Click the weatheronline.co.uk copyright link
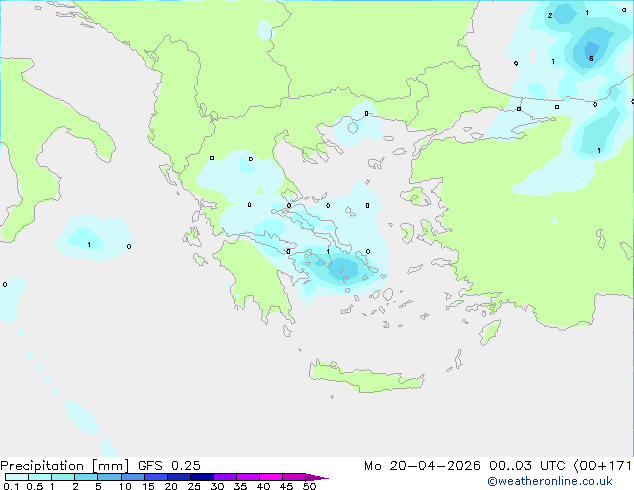This screenshot has height=490, width=634. [x=550, y=481]
